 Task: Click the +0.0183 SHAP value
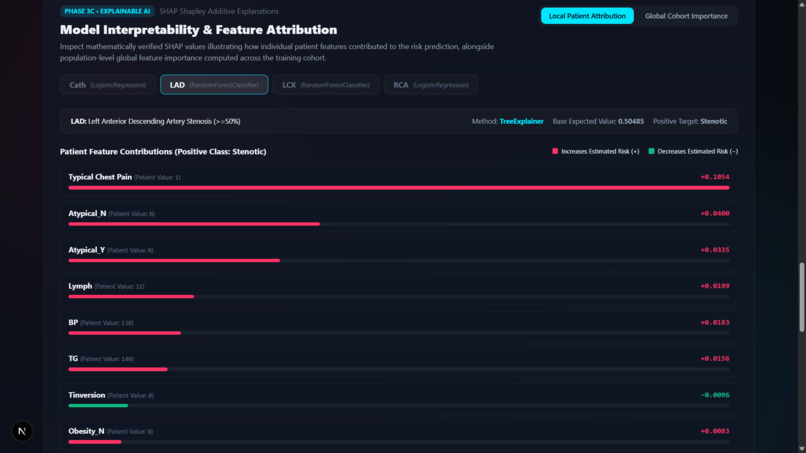[715, 322]
